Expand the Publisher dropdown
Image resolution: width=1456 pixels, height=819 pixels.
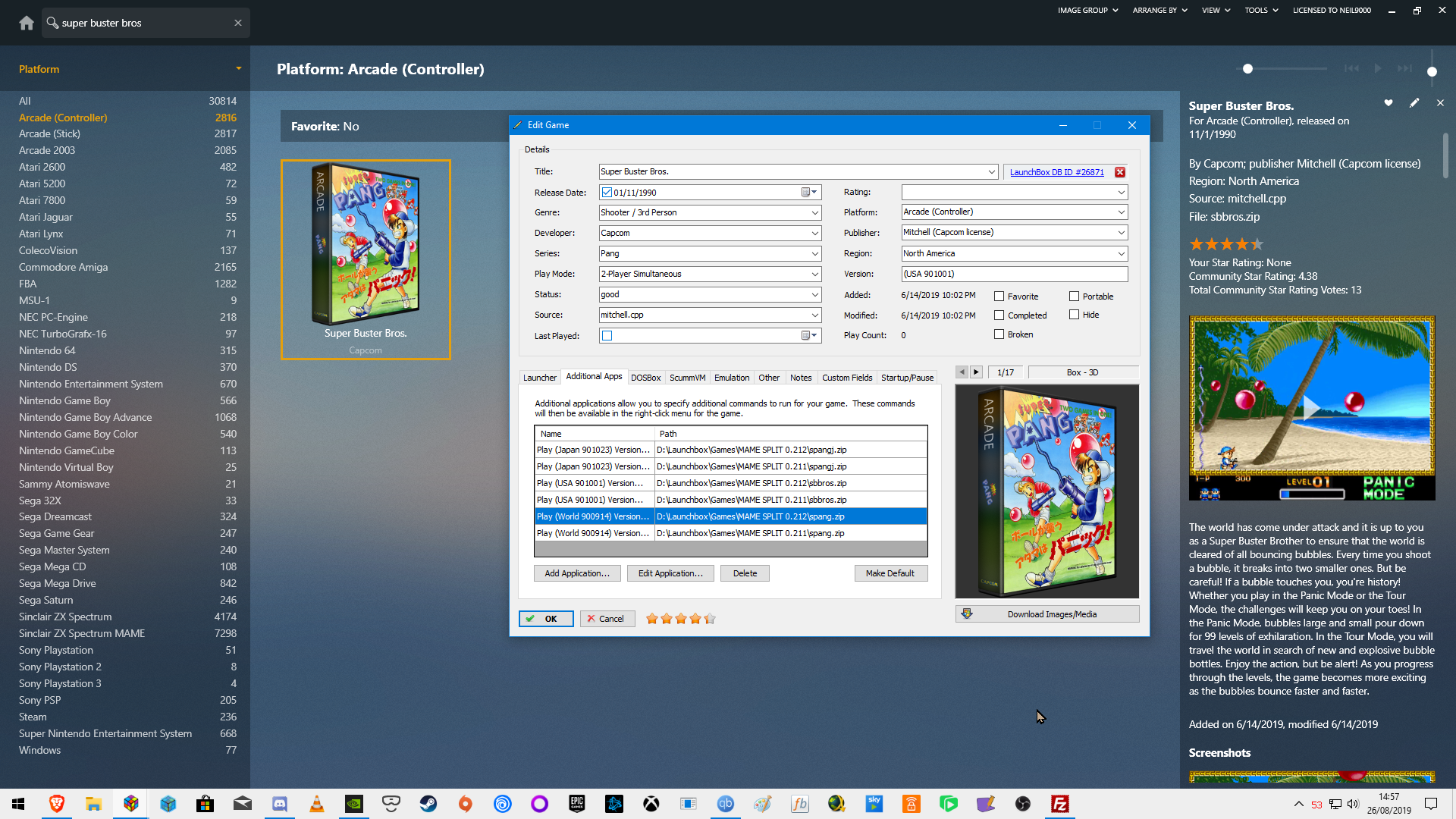1121,233
